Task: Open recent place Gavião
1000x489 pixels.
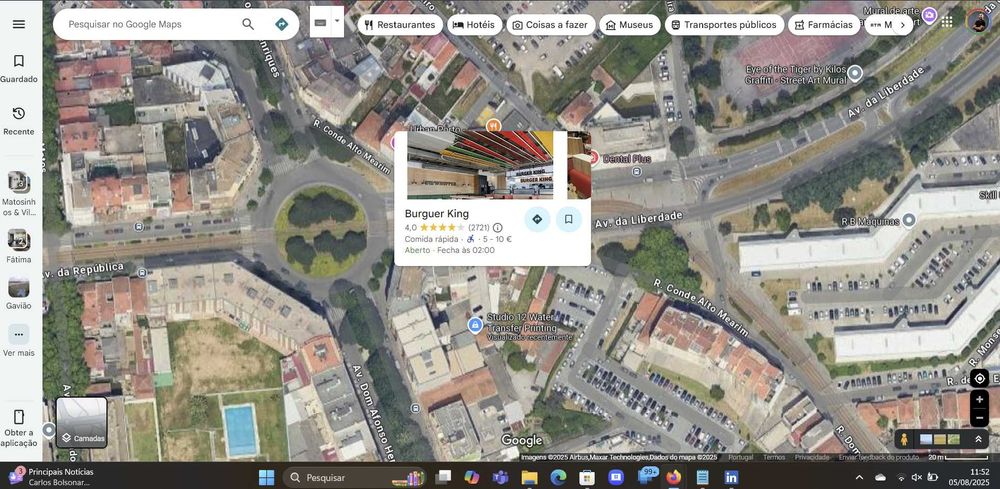Action: [x=19, y=293]
